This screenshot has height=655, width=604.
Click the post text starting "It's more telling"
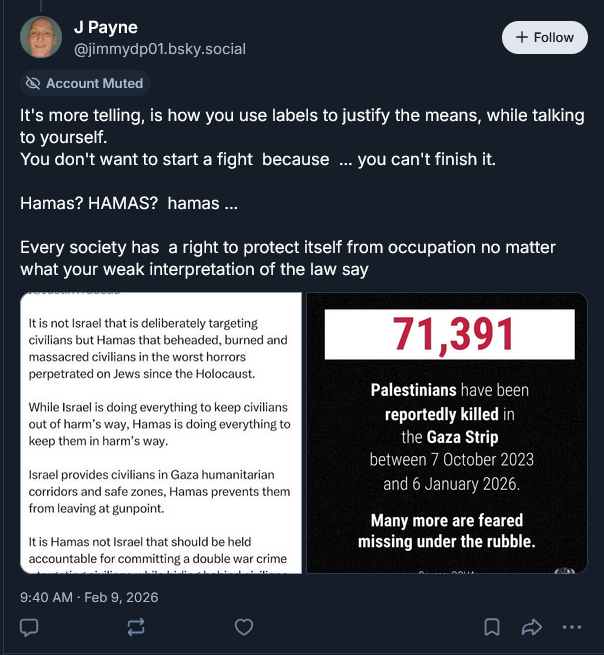coord(300,126)
